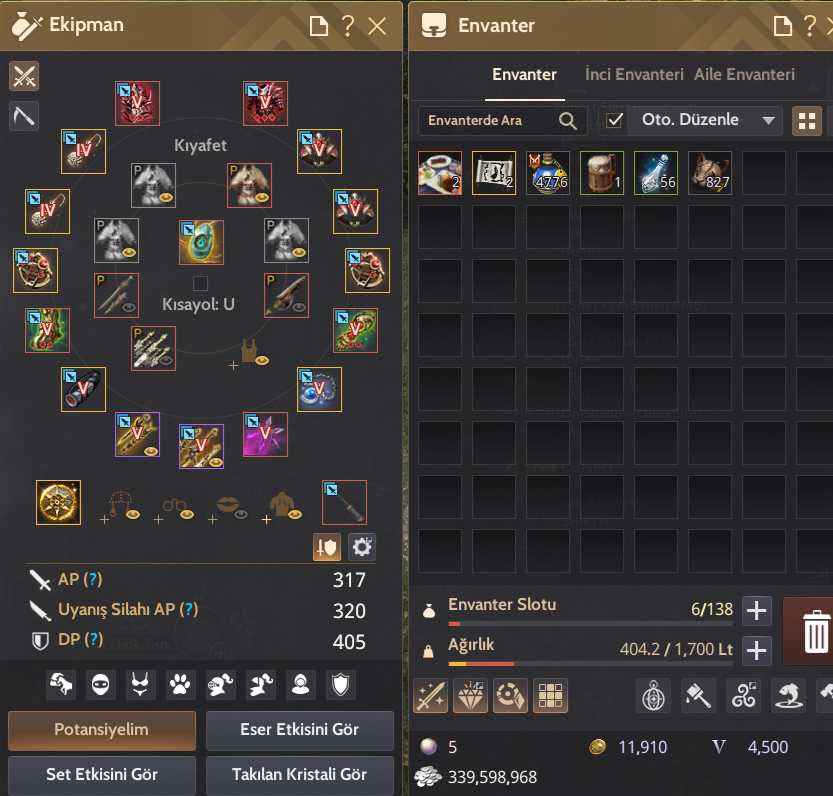Viewport: 833px width, 796px height.
Task: Click the hammer repair icon in inventory
Action: (x=698, y=695)
